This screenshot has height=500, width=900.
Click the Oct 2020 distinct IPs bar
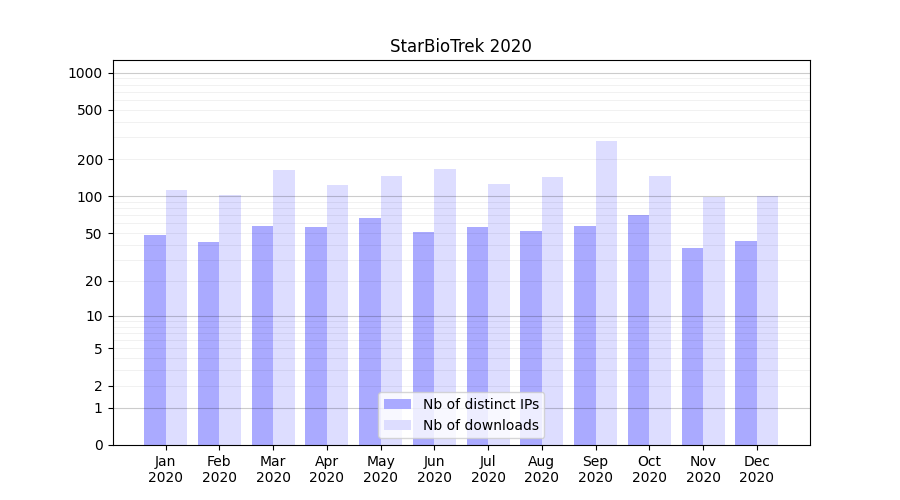pos(638,330)
